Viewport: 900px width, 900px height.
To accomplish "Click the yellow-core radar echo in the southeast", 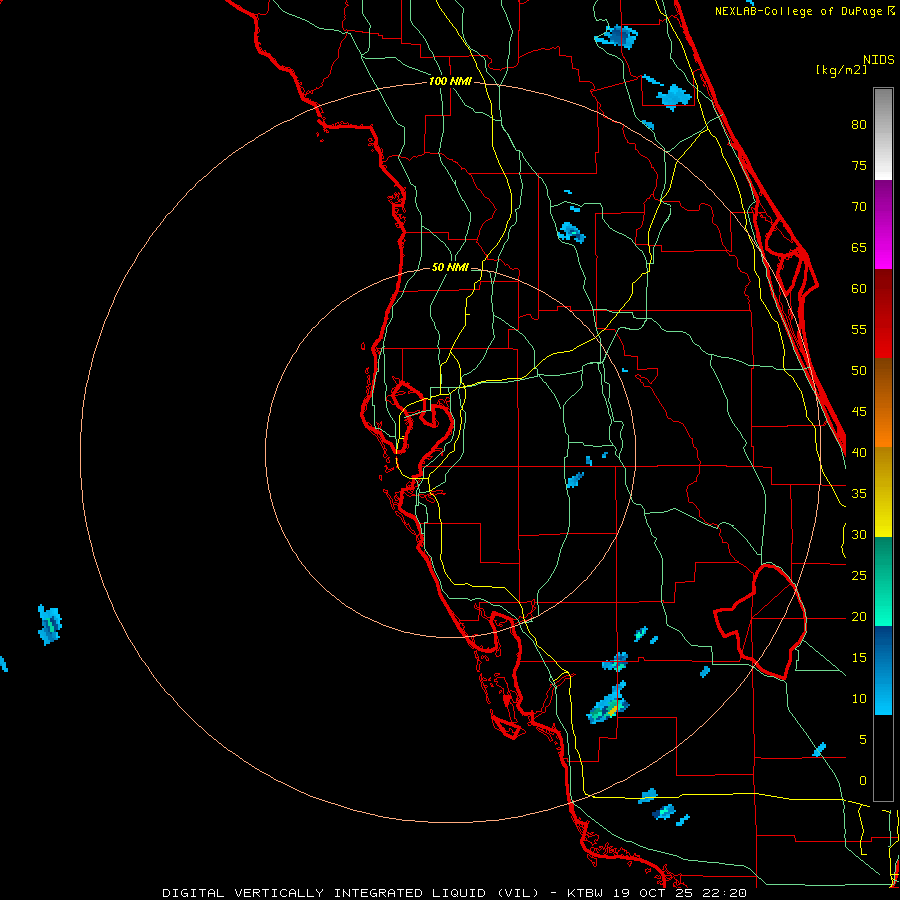I will coord(608,705).
